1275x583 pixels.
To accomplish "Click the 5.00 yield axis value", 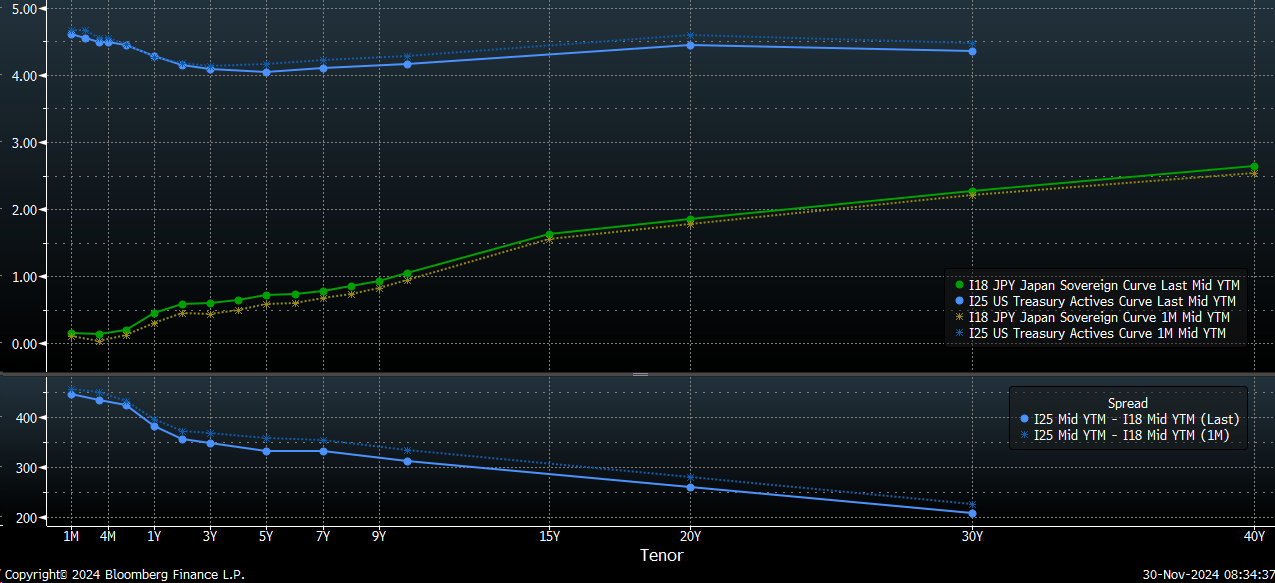I will pos(22,9).
